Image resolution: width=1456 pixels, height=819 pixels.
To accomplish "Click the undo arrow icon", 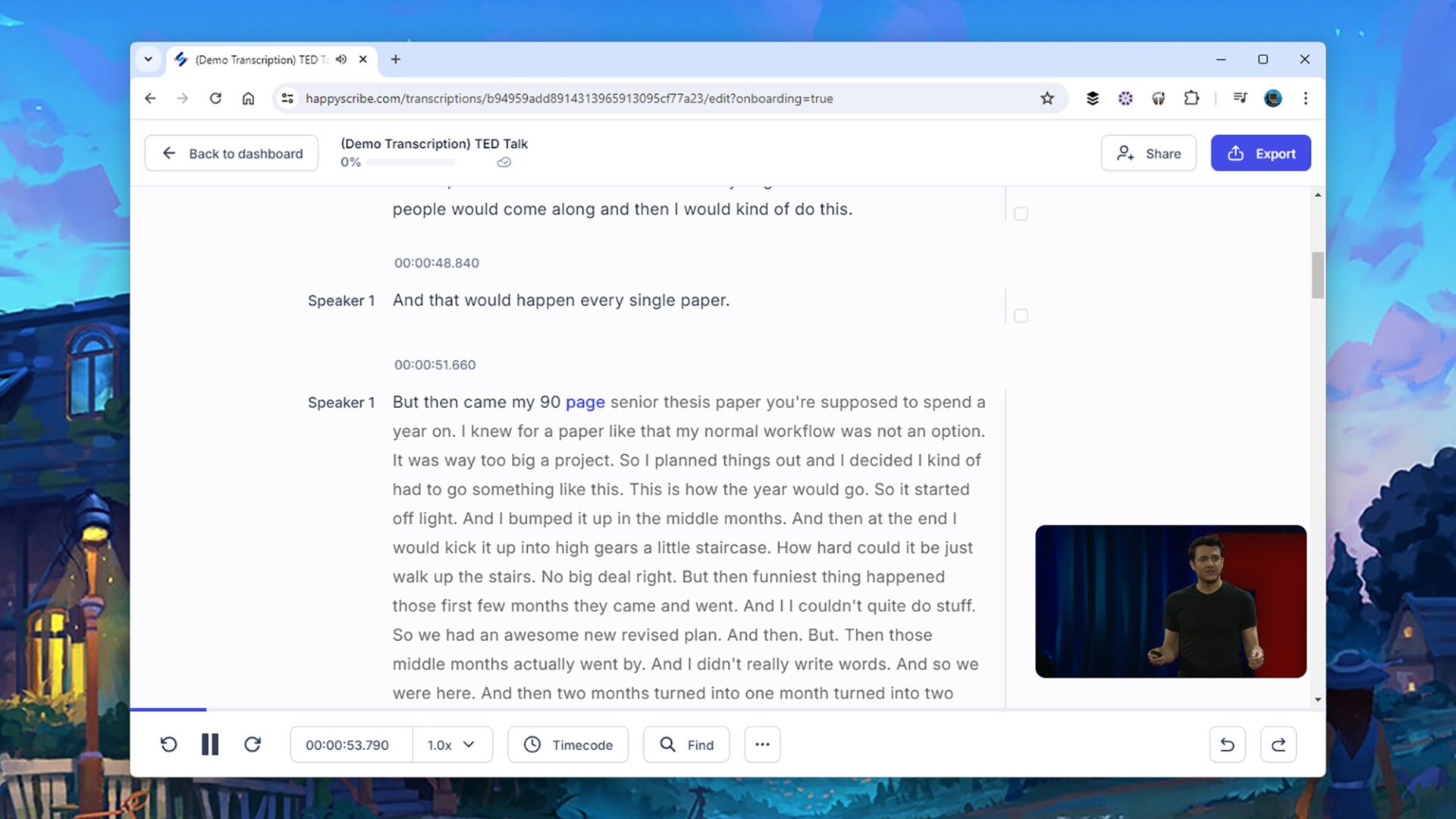I will (x=1227, y=745).
